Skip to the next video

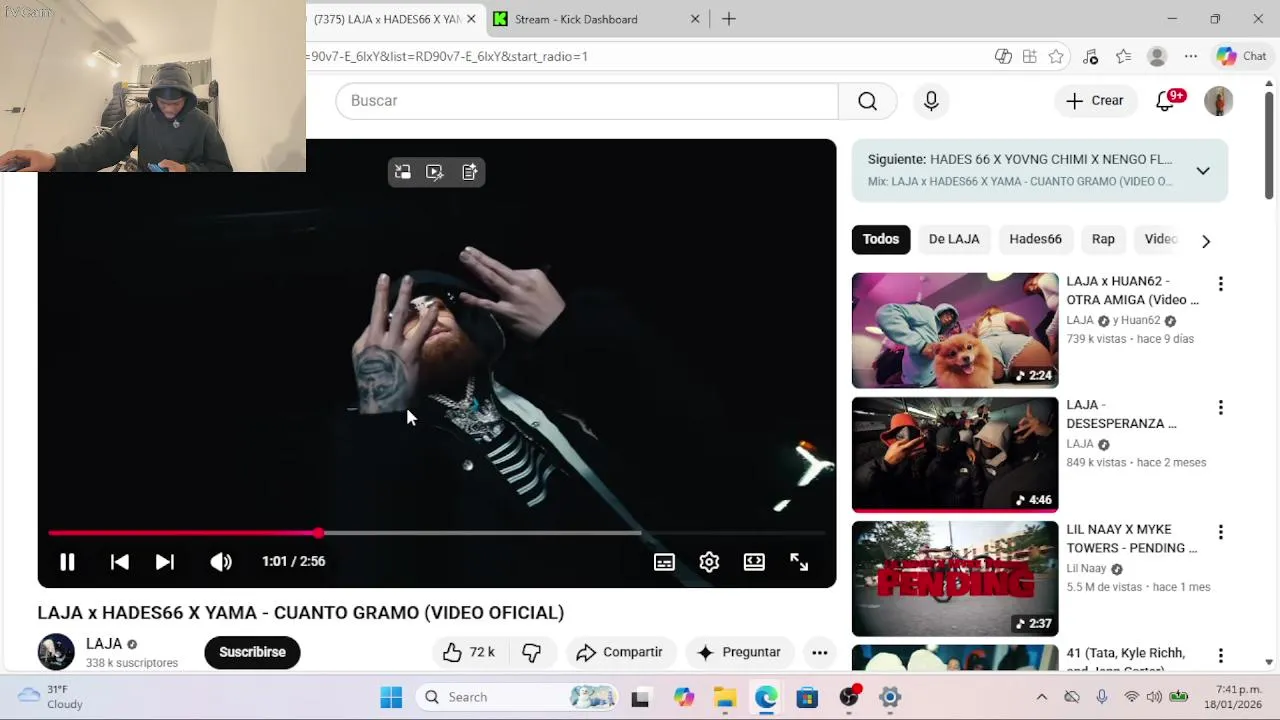(165, 562)
